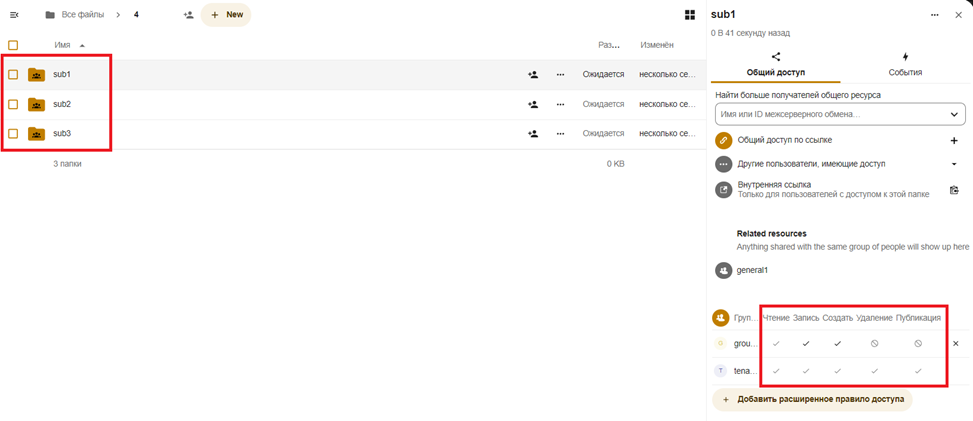Open more actions for sub2 folder
Viewport: 973px width, 421px height.
pyautogui.click(x=560, y=104)
